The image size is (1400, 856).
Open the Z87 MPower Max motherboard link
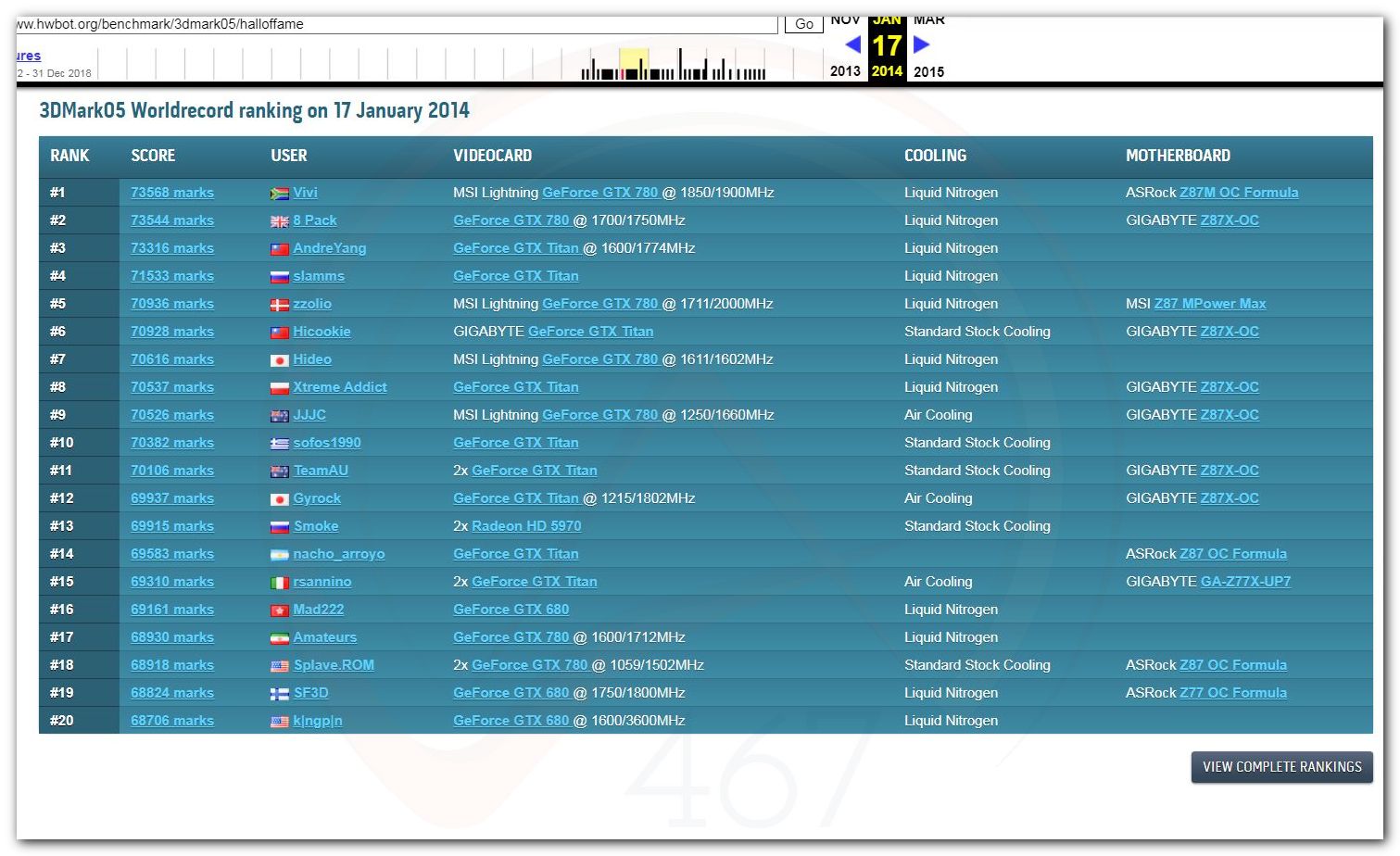(x=1210, y=304)
